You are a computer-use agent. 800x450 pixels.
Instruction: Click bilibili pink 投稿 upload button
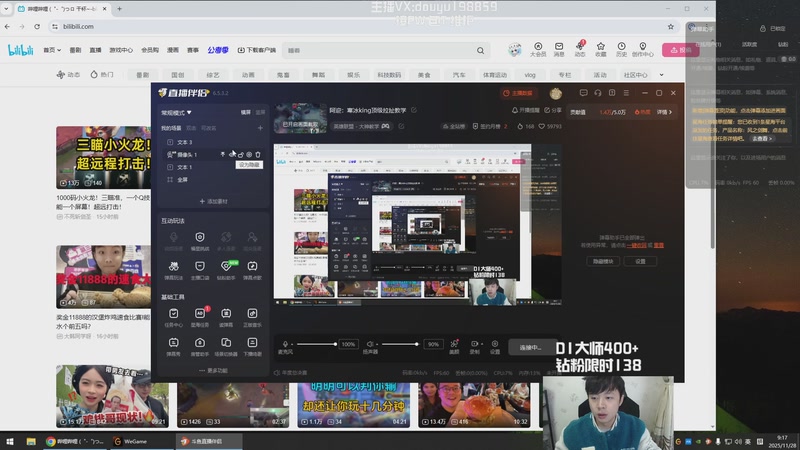(x=681, y=50)
